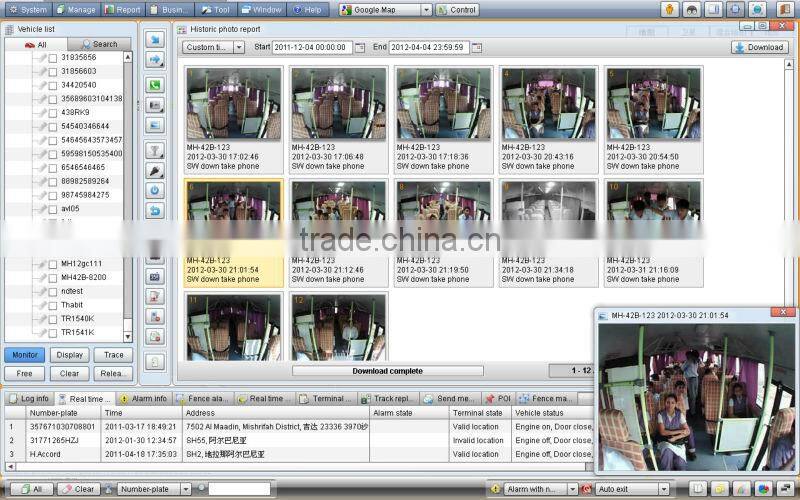Click the green phone call icon
800x500 pixels.
click(155, 85)
